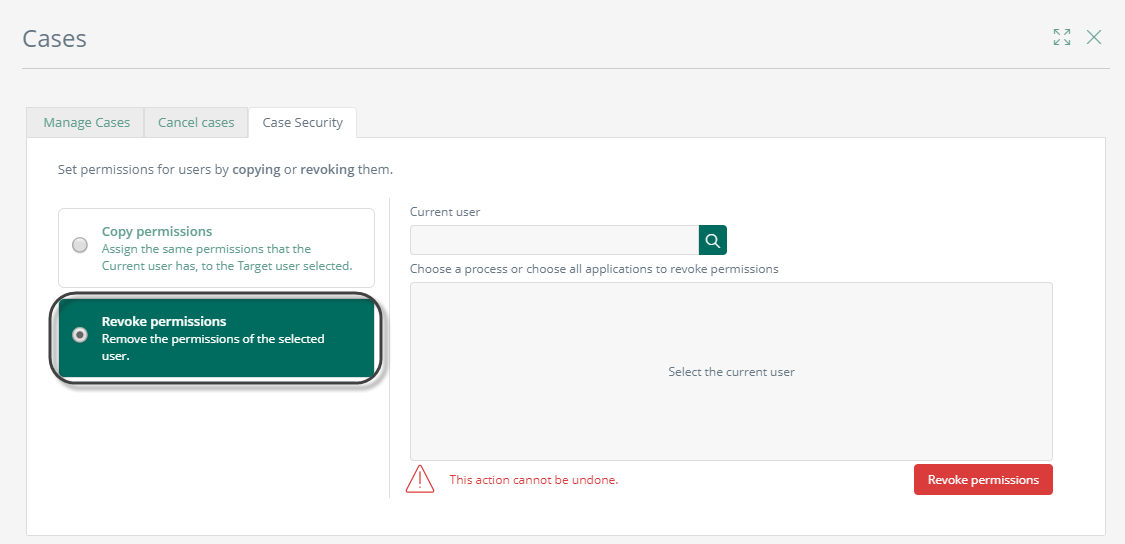Focus the Current user input field
Screen dimensions: 1125x544
click(x=555, y=240)
